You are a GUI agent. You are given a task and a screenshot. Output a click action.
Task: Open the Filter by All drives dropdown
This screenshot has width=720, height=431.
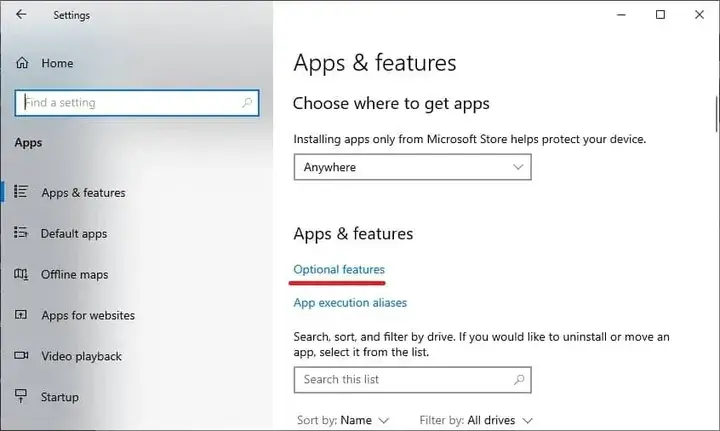click(x=476, y=420)
